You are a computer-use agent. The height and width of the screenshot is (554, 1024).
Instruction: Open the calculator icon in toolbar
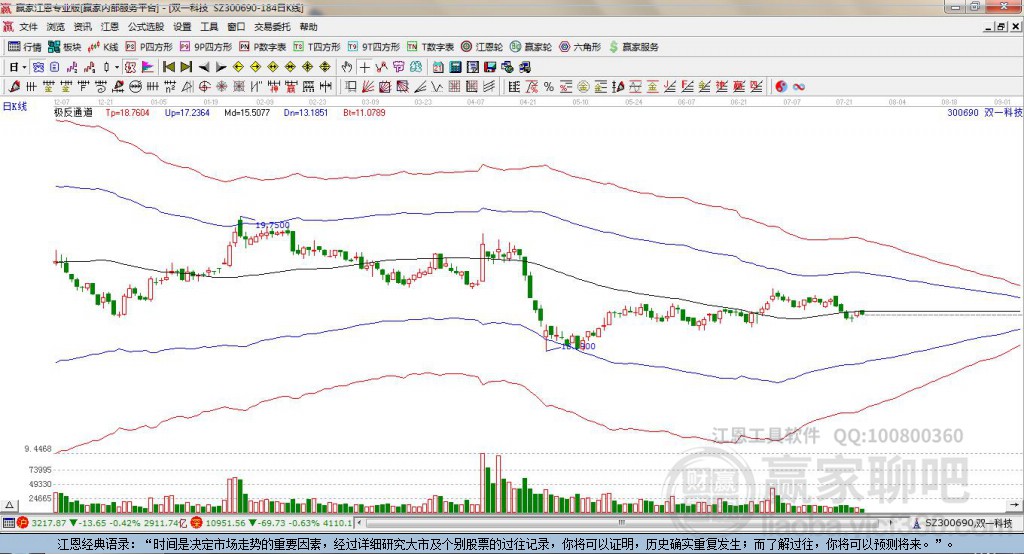click(x=455, y=67)
